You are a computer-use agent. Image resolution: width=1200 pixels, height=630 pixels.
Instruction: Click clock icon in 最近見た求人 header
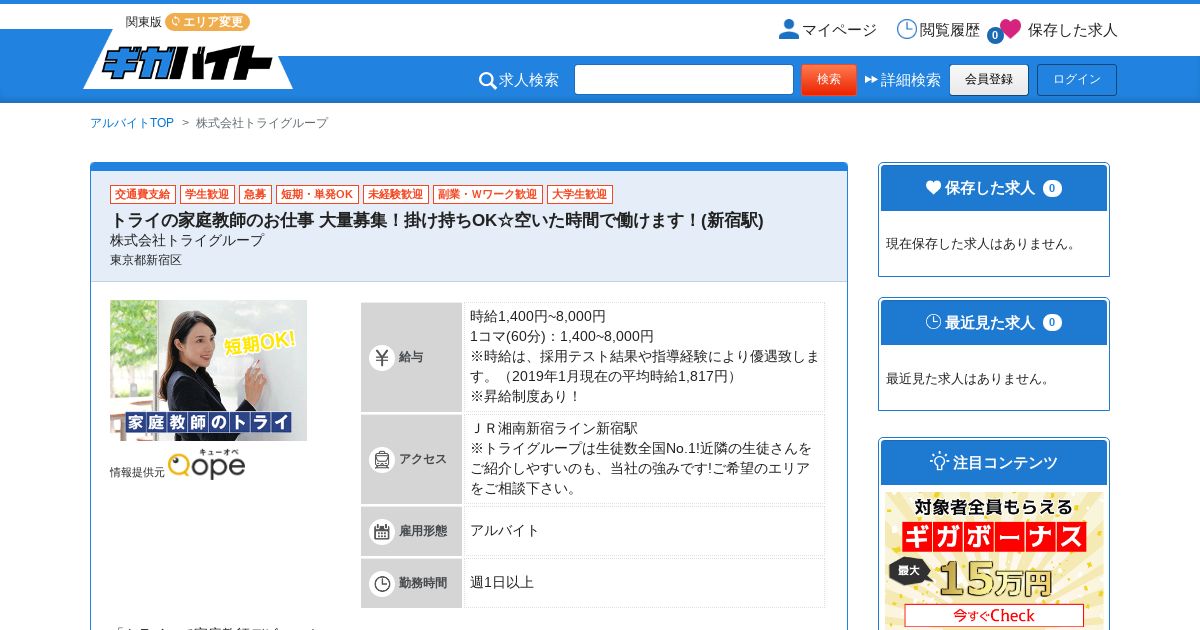933,322
